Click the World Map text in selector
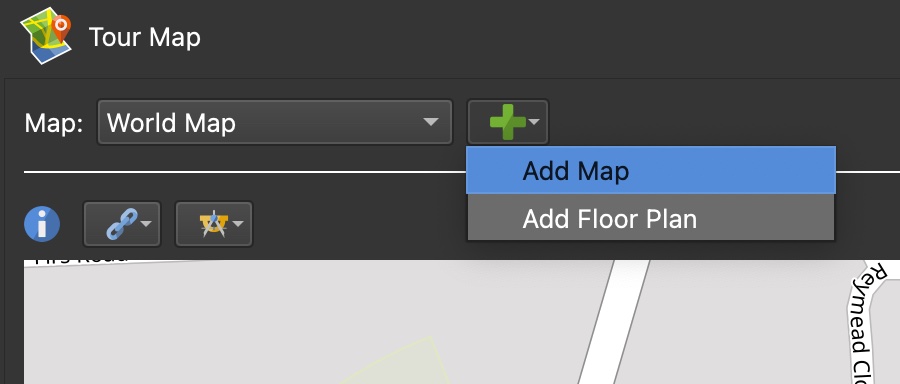900x384 pixels. click(x=171, y=123)
